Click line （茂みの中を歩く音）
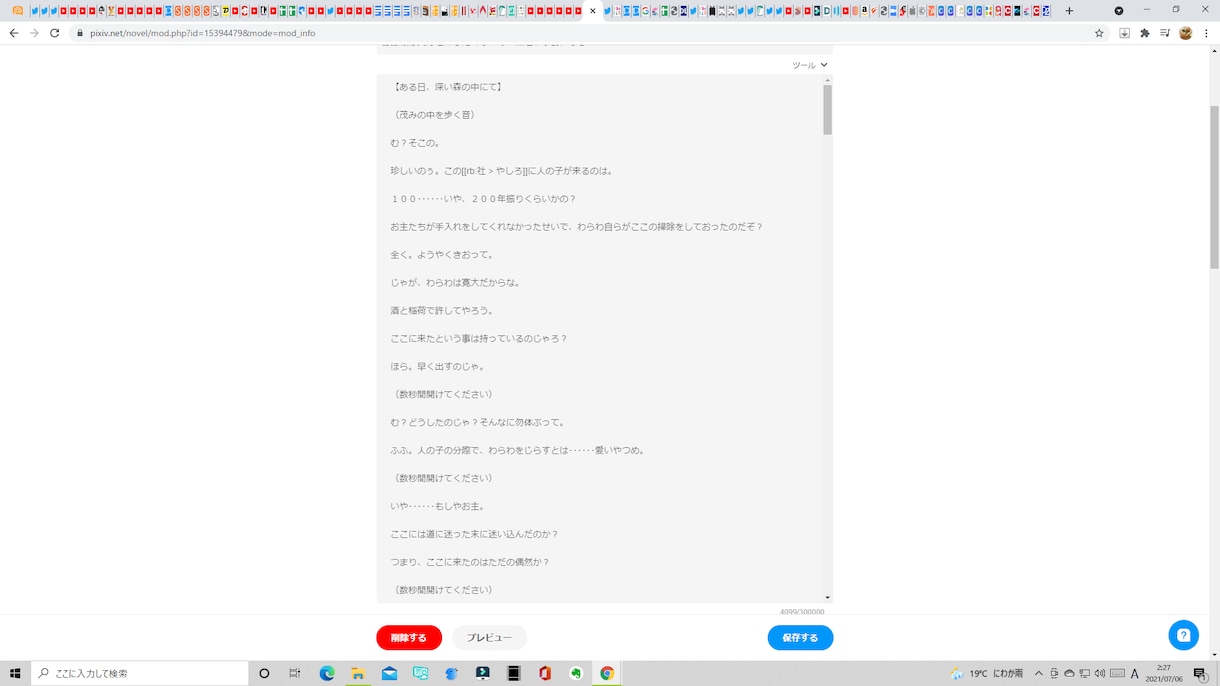Viewport: 1220px width, 686px height. click(x=435, y=115)
